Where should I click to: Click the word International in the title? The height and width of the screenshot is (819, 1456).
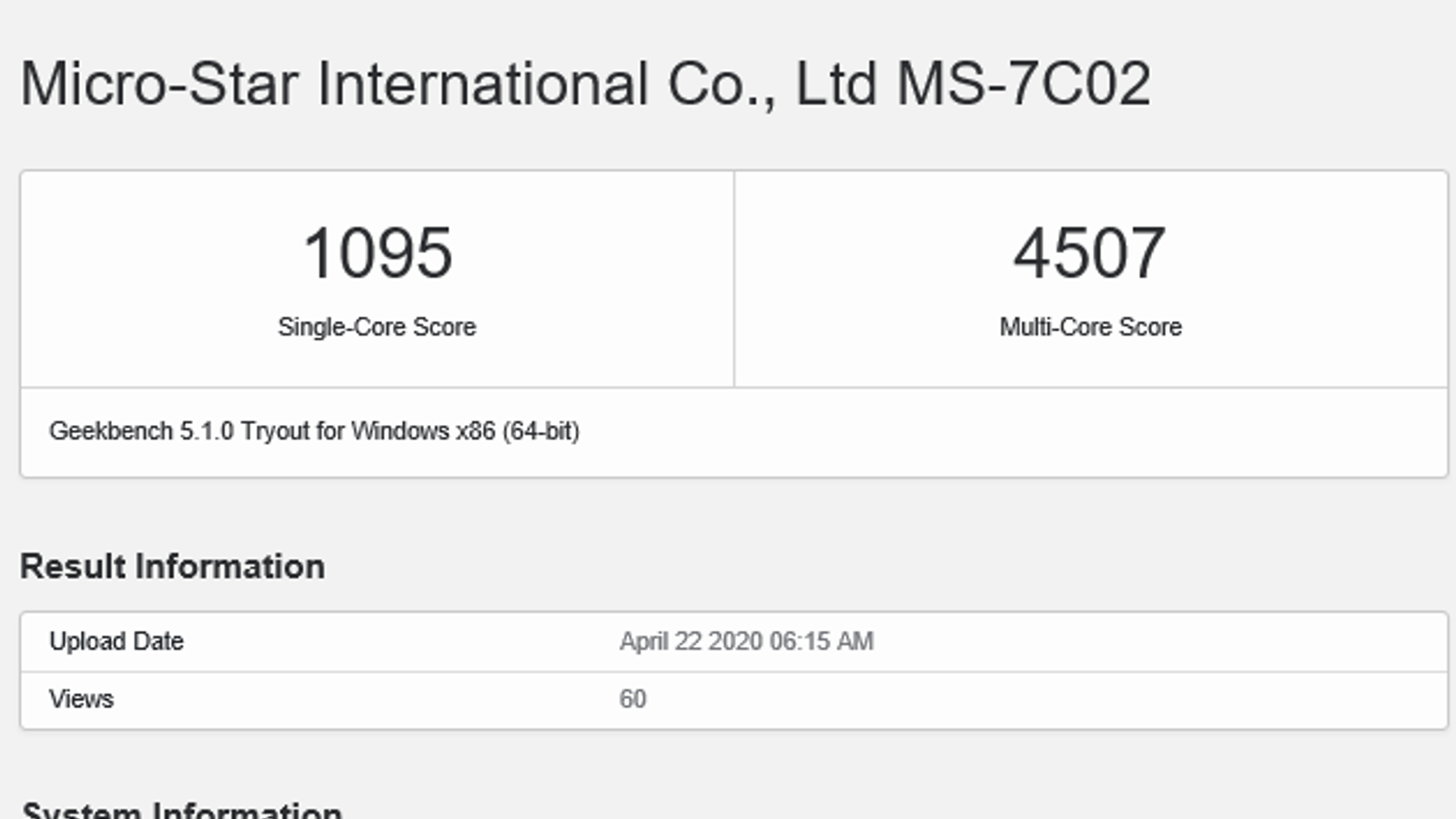482,84
